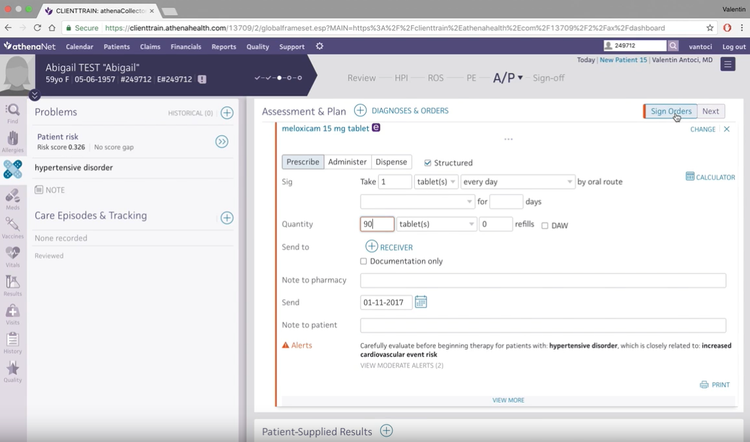Open the Results sidebar icon
The image size is (750, 442).
12,286
